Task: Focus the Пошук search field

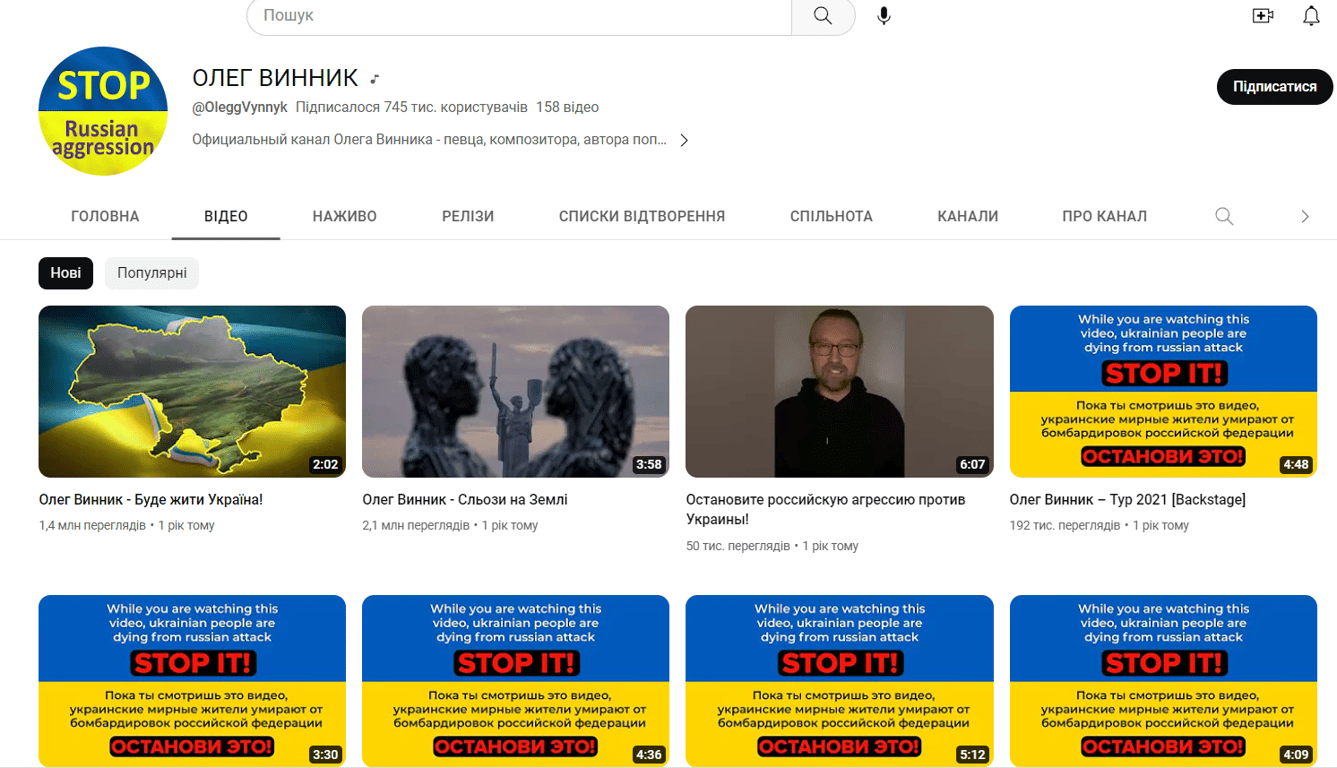Action: [x=519, y=16]
